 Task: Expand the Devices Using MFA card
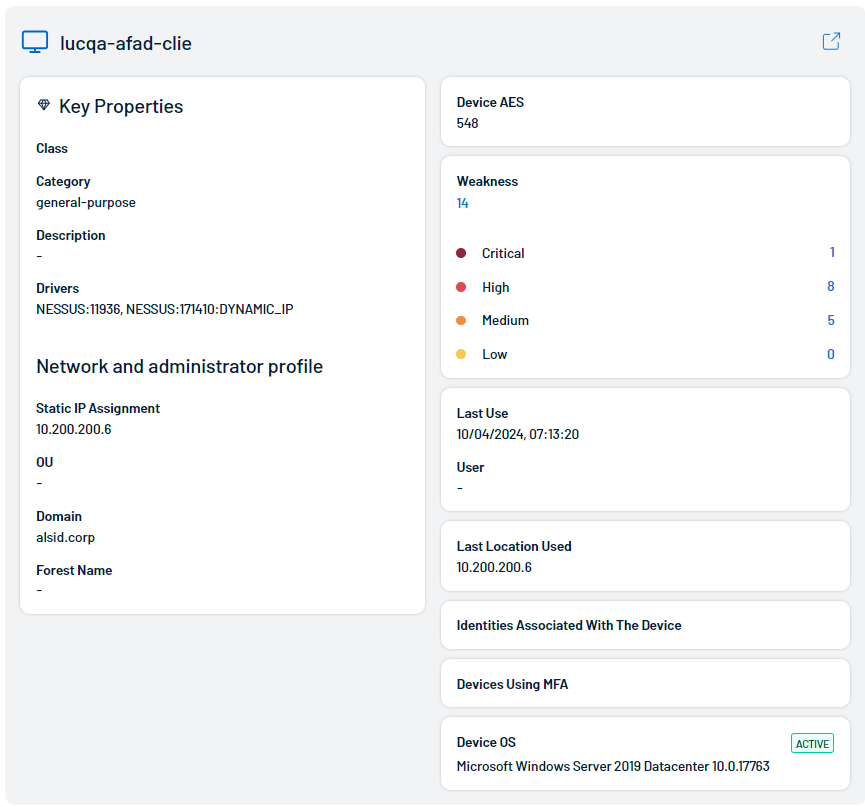coord(645,683)
